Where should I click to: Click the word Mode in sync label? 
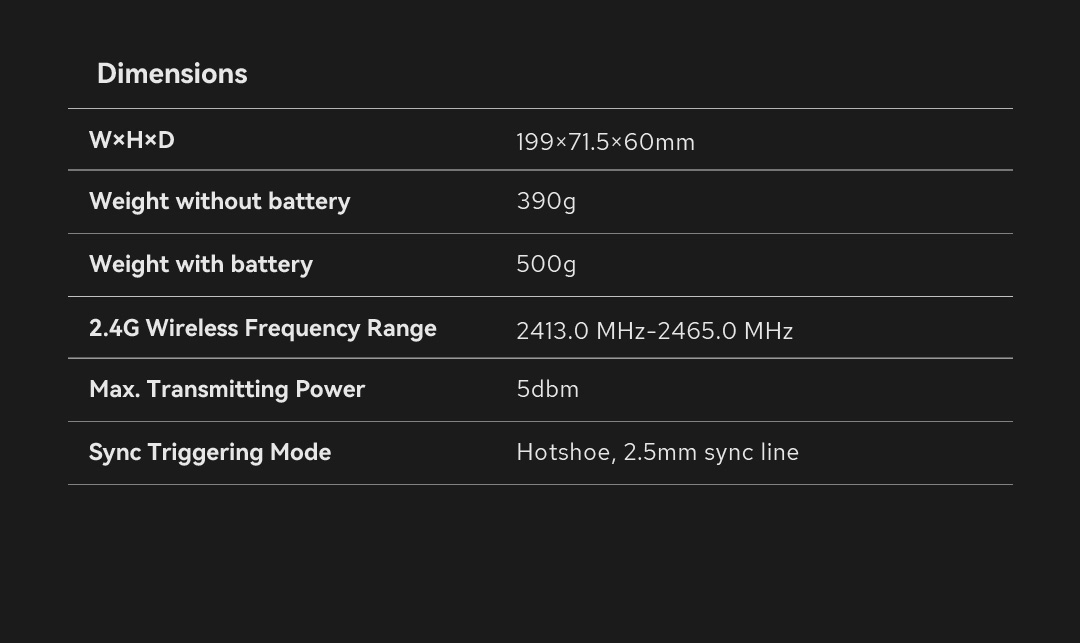(x=300, y=452)
